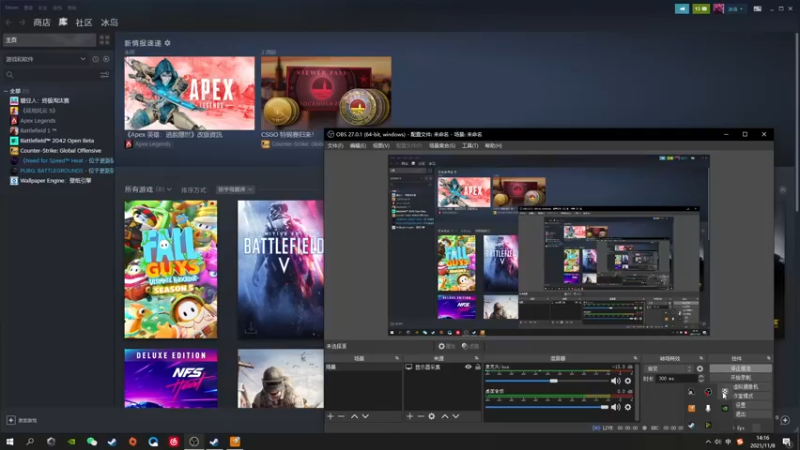Click the NVIDIA icon in the tray overflow popup
800x450 pixels.
pyautogui.click(x=725, y=408)
